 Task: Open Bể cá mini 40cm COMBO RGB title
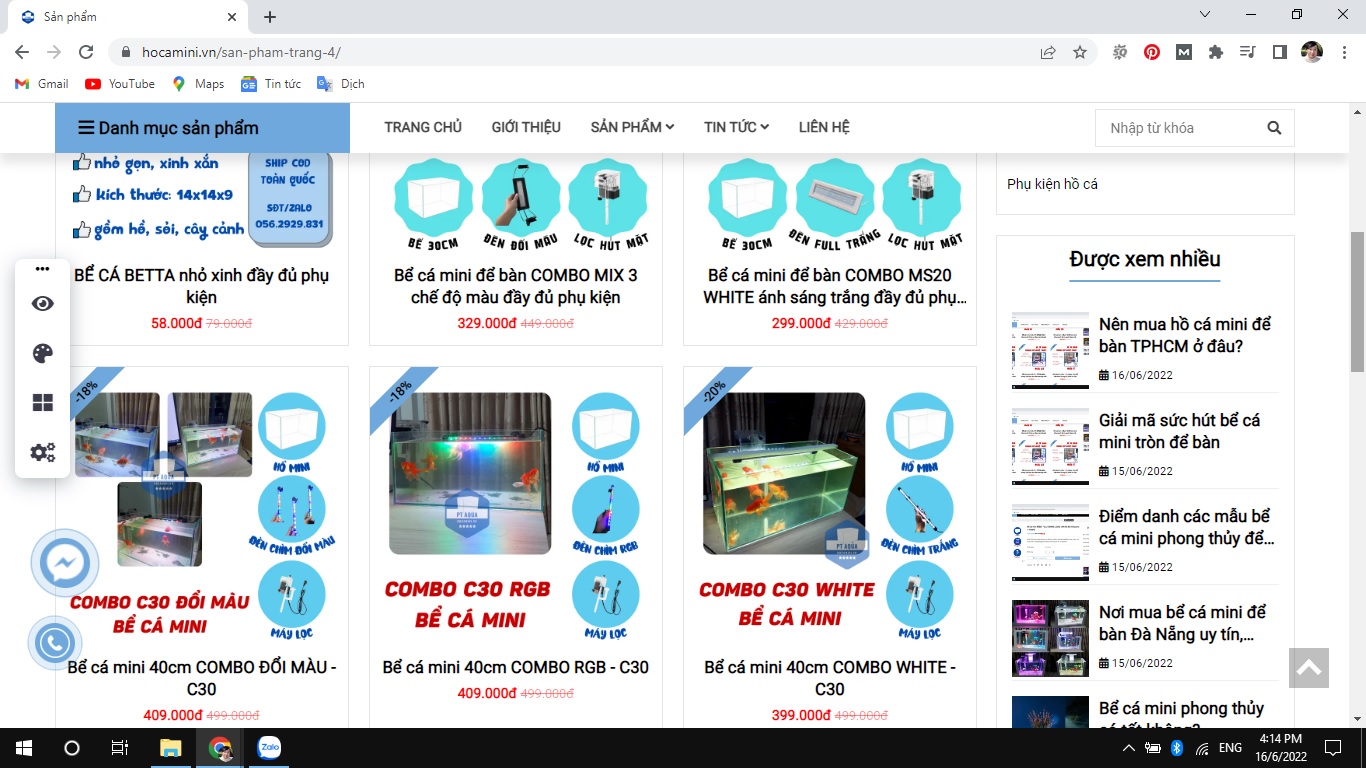(515, 667)
